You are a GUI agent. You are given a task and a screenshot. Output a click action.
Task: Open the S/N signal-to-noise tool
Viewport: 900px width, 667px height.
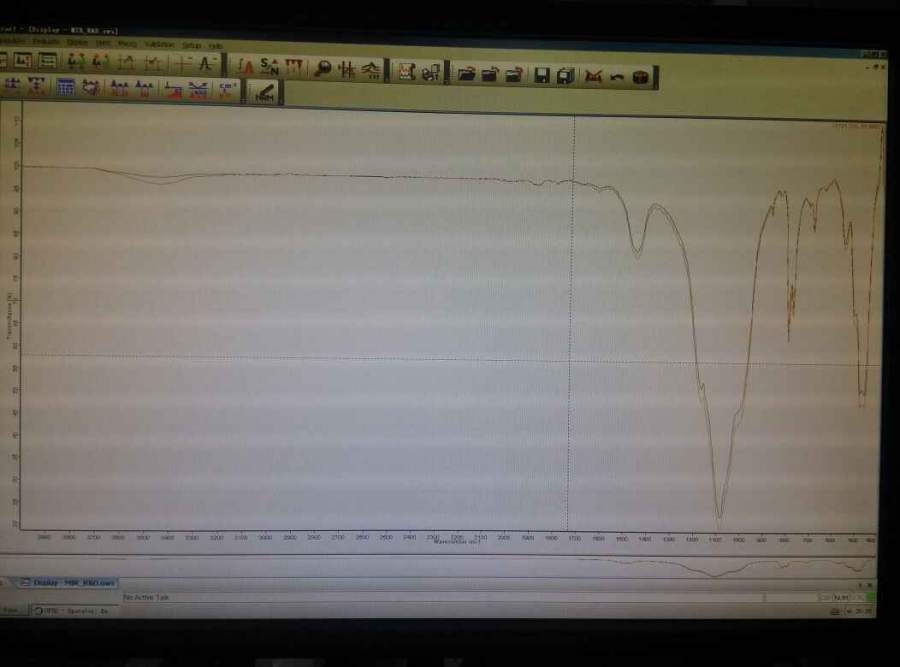point(269,67)
